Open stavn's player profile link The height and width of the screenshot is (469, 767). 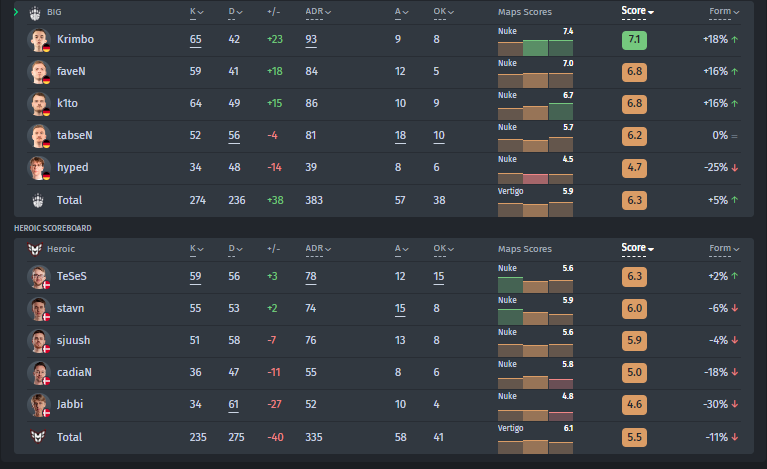[70, 308]
